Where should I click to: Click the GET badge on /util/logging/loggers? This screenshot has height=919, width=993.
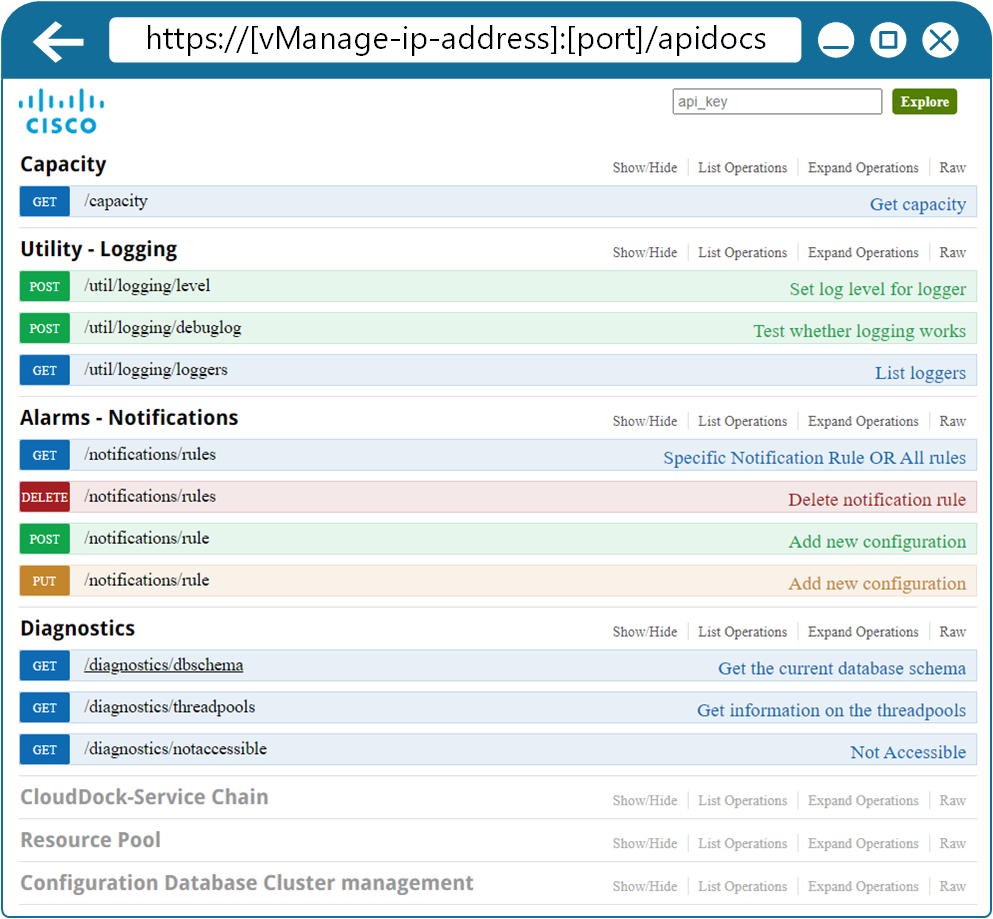coord(44,370)
